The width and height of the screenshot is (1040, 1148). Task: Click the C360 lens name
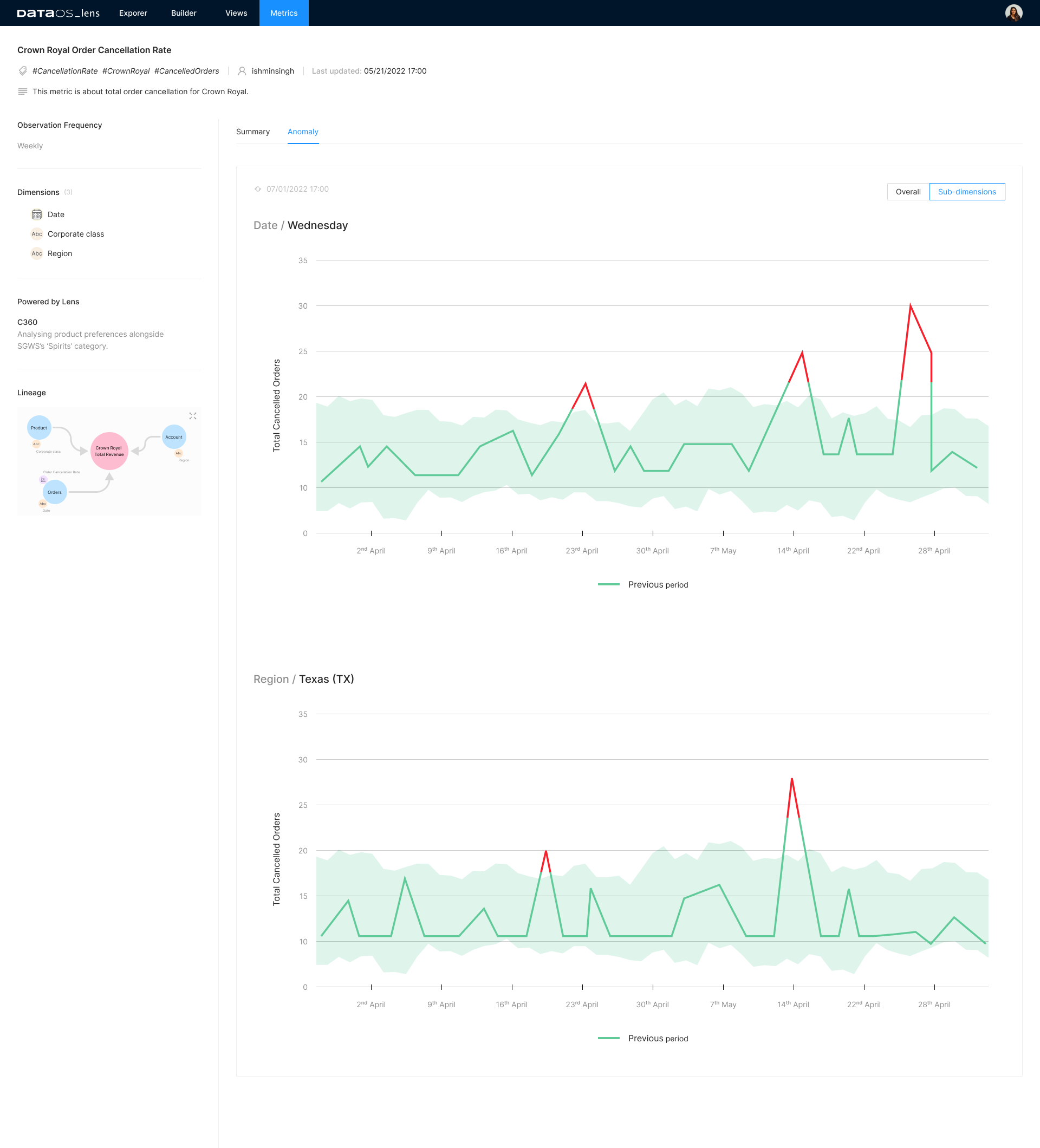27,322
